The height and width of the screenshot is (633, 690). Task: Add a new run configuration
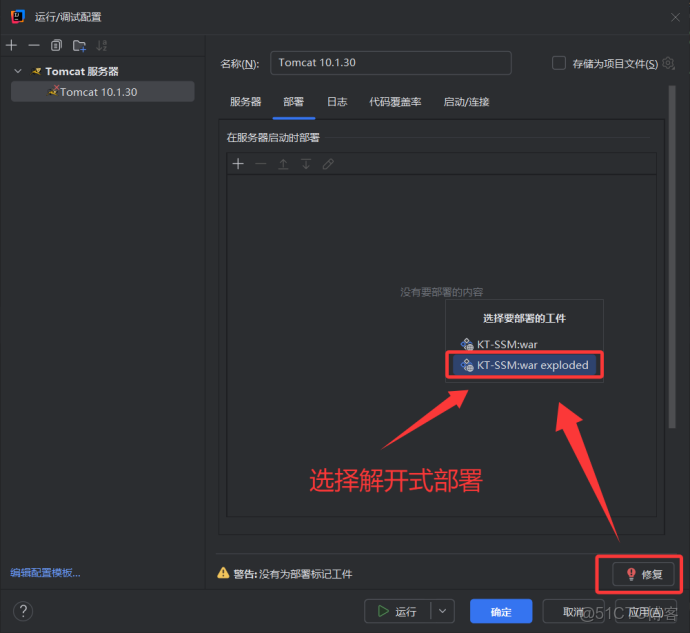11,45
